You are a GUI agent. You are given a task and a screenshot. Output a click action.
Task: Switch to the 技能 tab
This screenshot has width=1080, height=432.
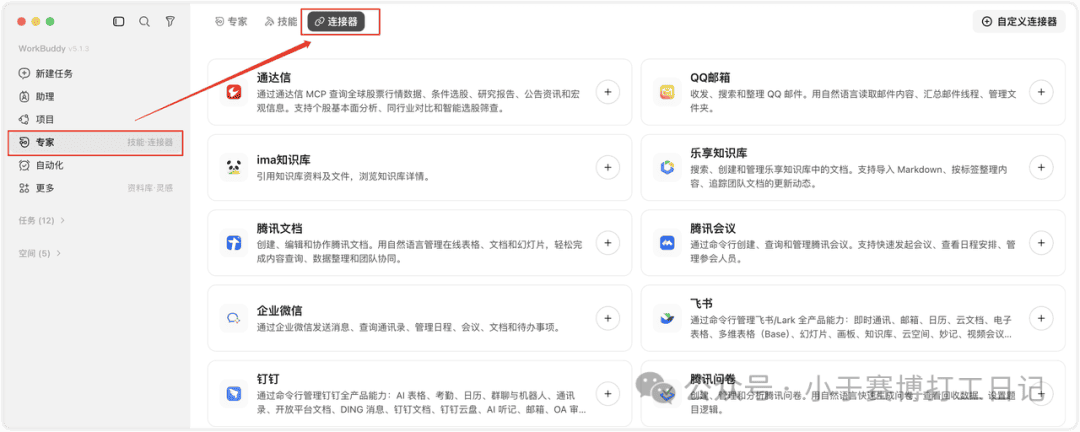click(281, 21)
